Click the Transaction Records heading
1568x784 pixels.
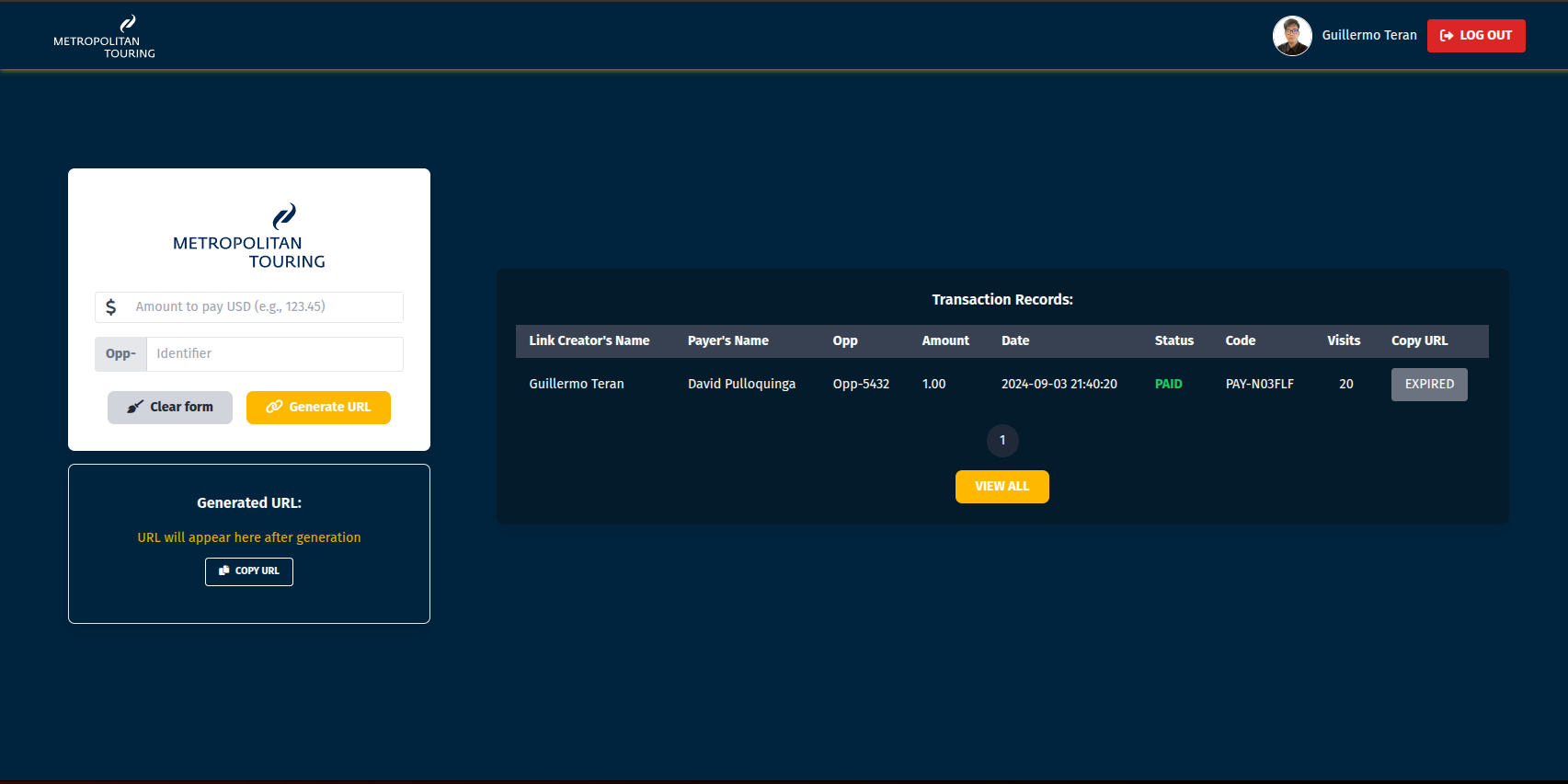coord(1002,300)
